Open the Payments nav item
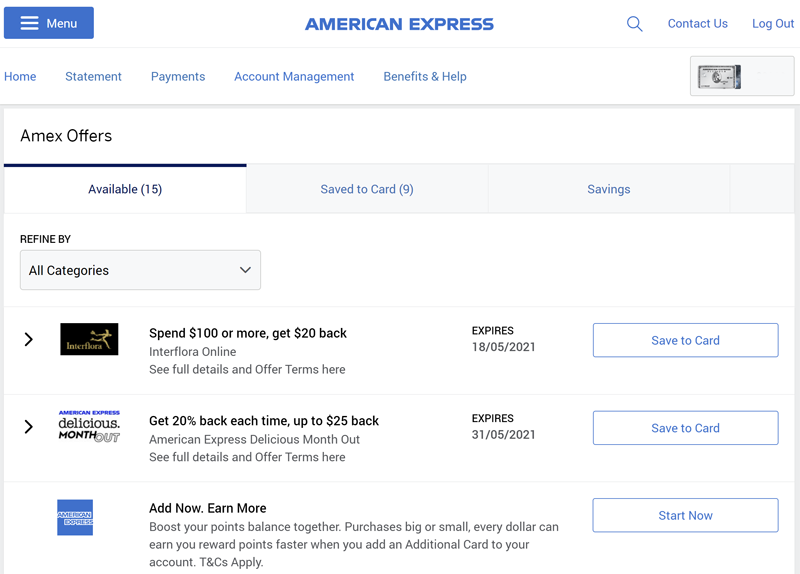 [178, 77]
